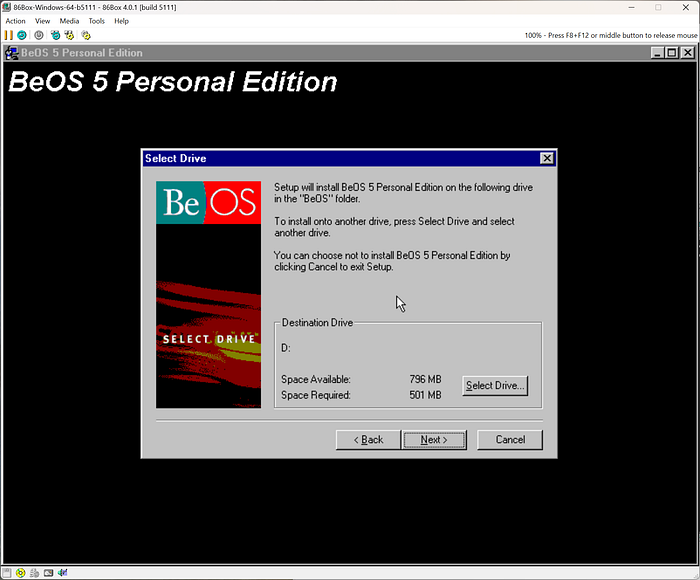Maximize the BeOS 5 Personal Edition window
700x580 pixels.
tap(671, 53)
